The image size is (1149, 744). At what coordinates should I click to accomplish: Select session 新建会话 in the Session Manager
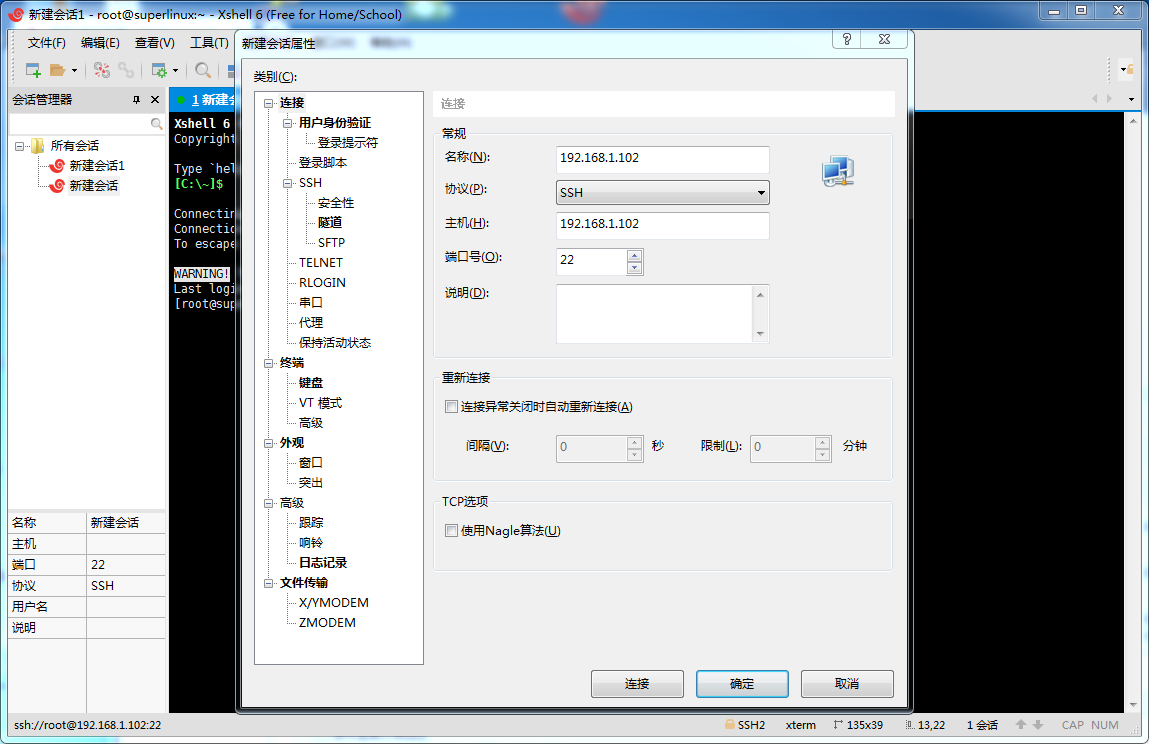pos(94,185)
